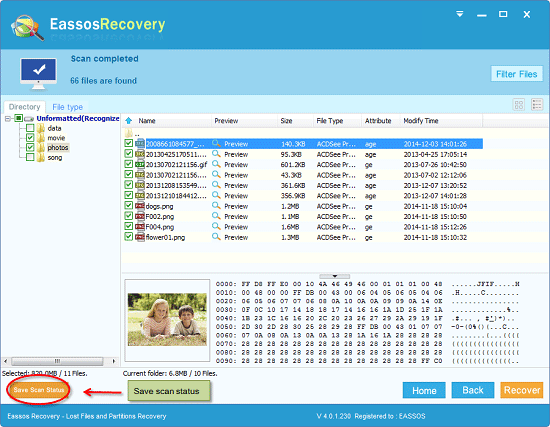The width and height of the screenshot is (550, 427).
Task: Open the parent '..' folder entry
Action: click(x=133, y=133)
